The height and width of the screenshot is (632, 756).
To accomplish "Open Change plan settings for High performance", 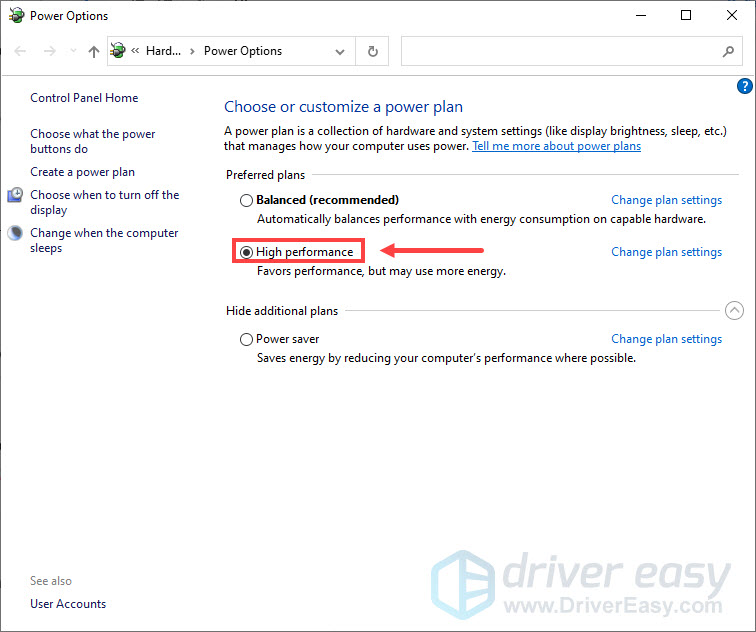I will coord(666,252).
